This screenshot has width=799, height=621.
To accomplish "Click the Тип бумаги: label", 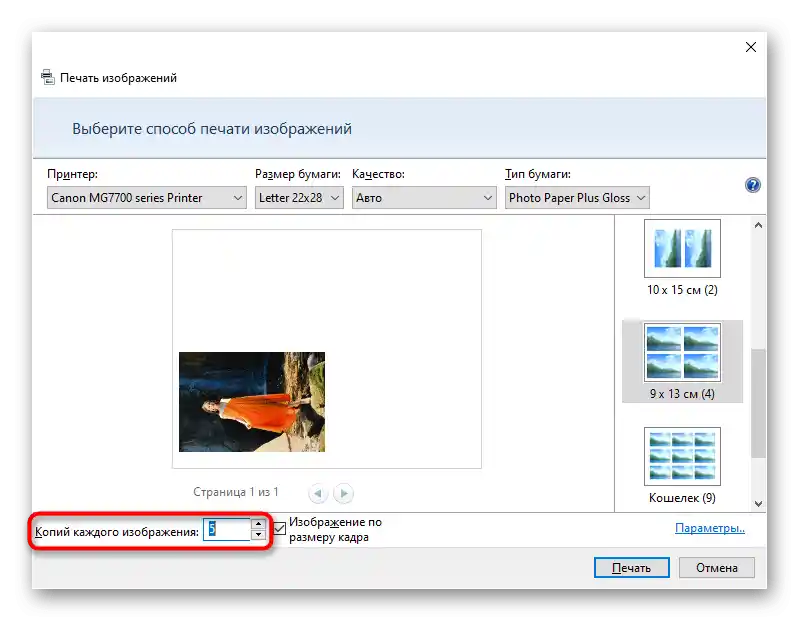I will [538, 174].
